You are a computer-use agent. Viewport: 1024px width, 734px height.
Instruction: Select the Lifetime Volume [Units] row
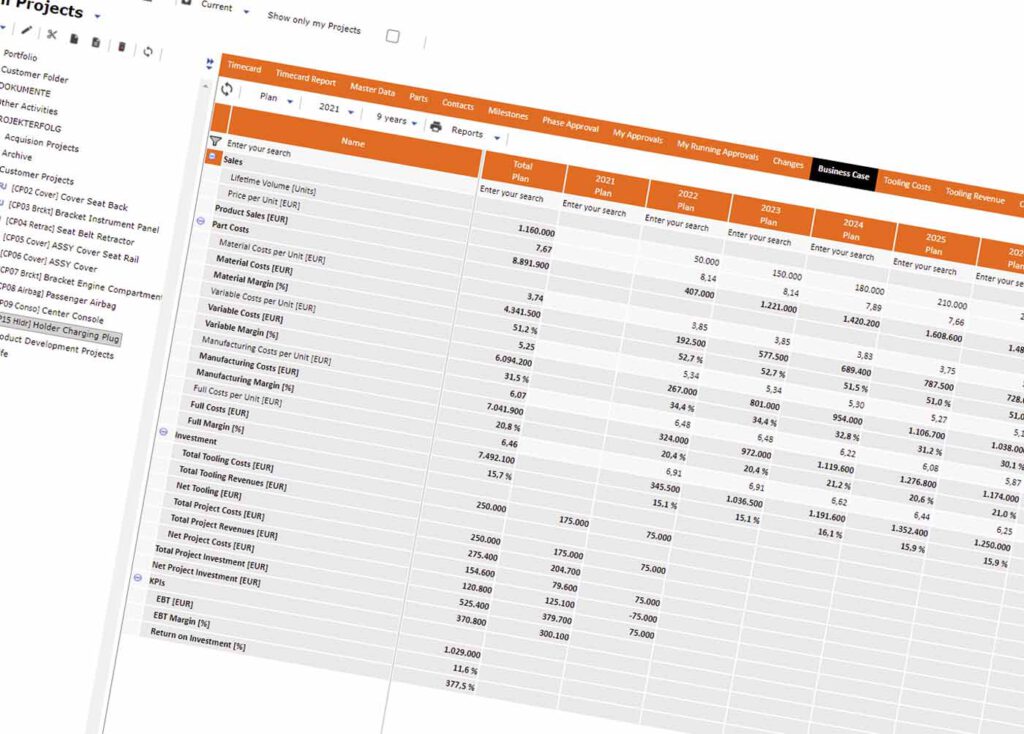[273, 185]
